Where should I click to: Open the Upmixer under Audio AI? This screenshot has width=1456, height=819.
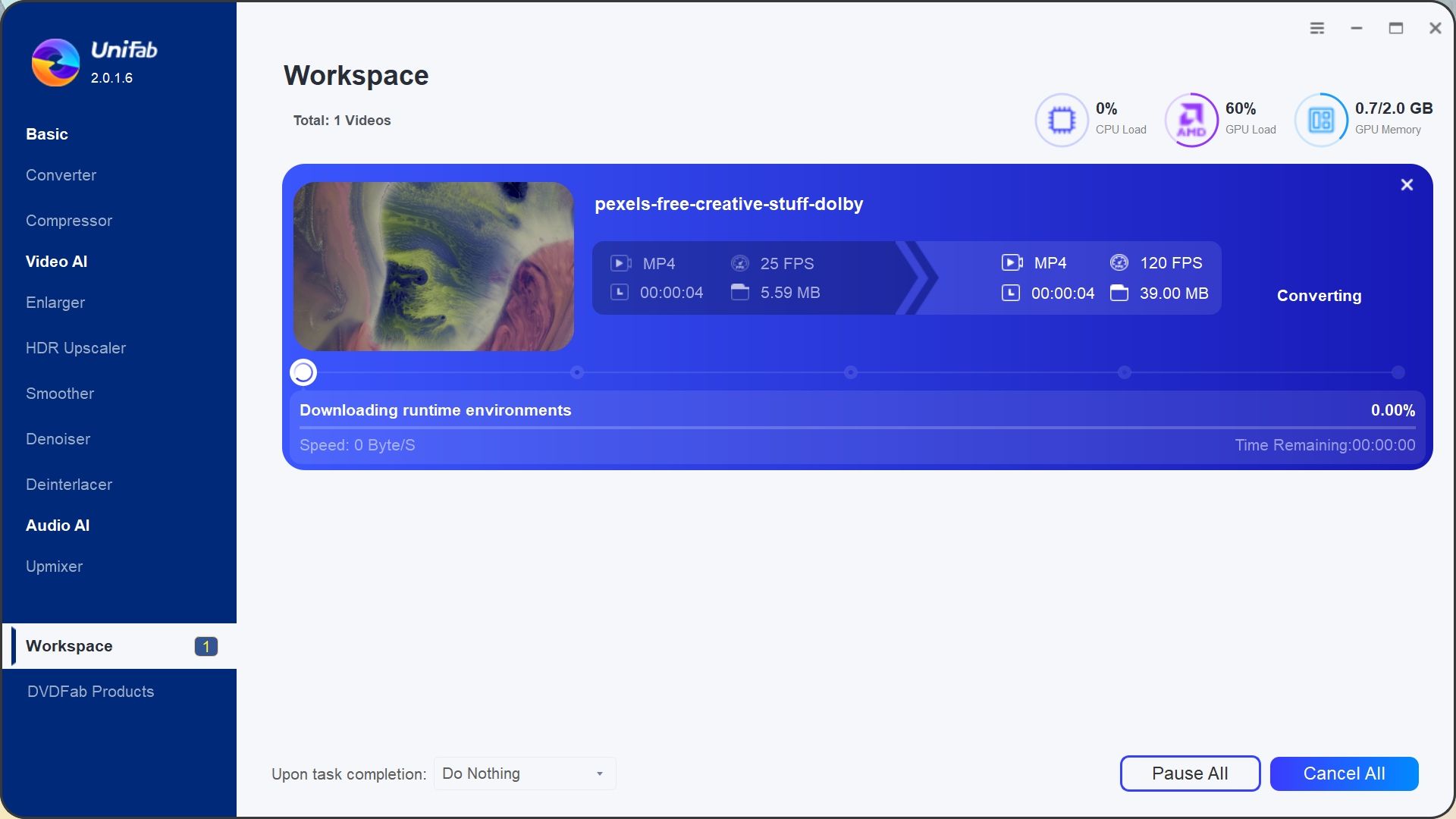(x=54, y=566)
